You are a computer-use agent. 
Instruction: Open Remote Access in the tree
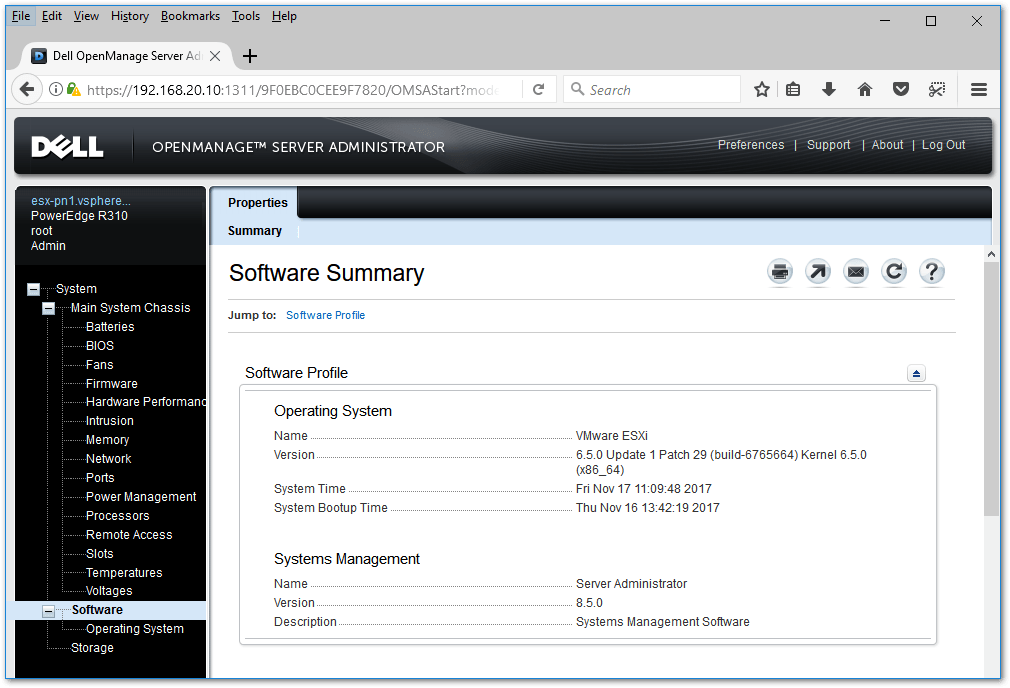(129, 535)
